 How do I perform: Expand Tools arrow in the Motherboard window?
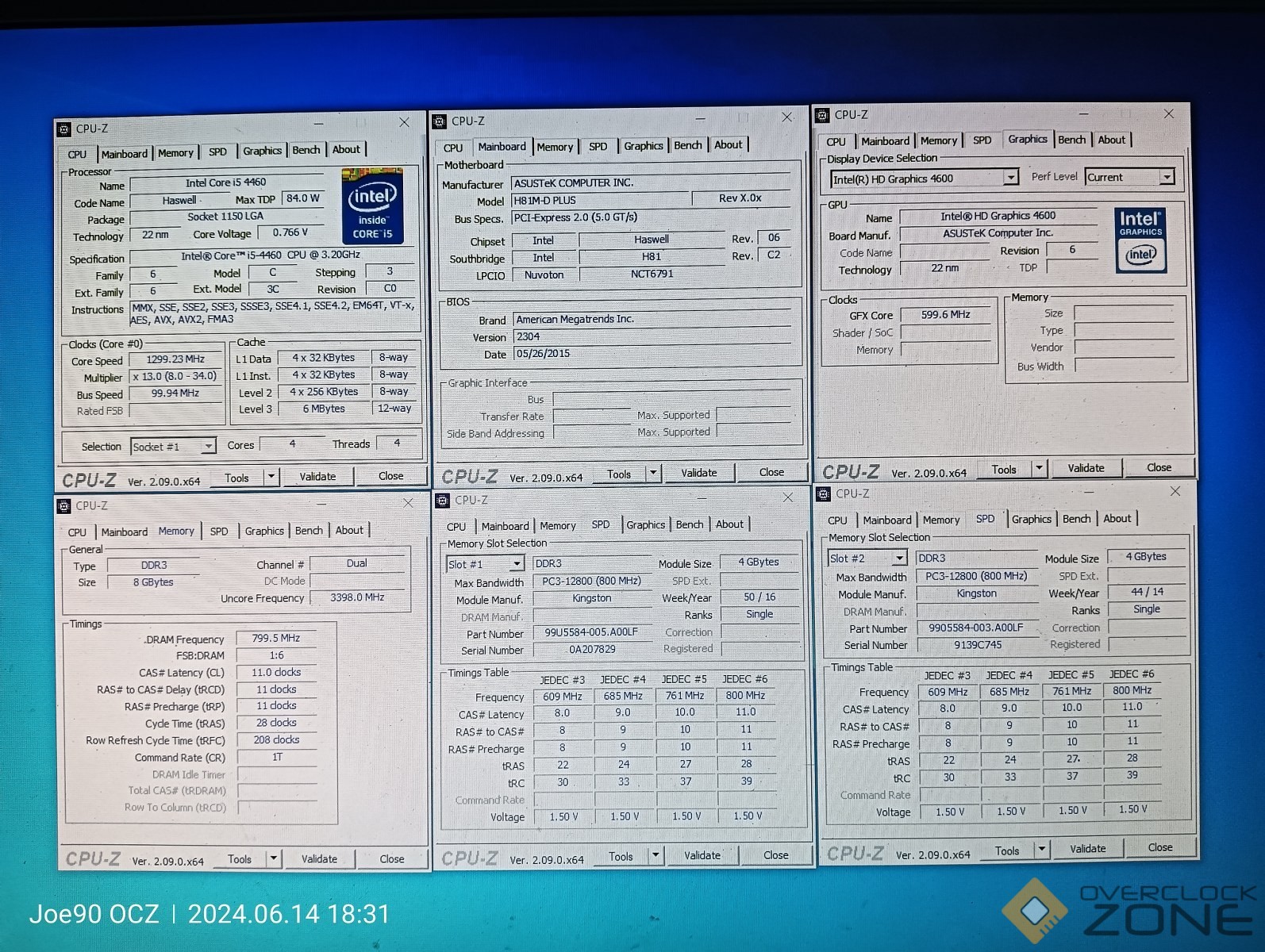click(x=653, y=474)
